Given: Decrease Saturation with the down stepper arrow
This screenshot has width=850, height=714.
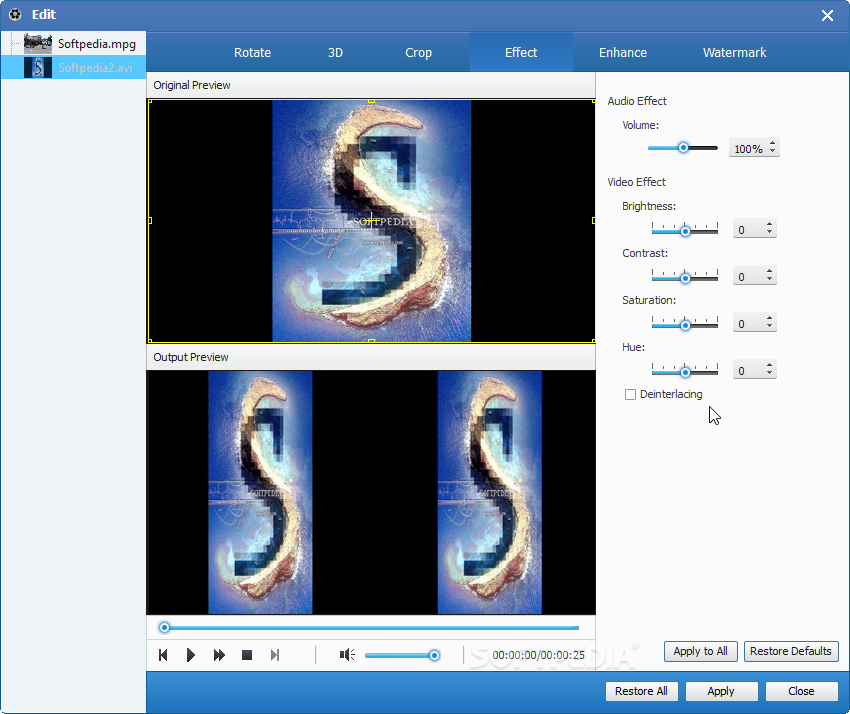Looking at the screenshot, I should point(769,327).
